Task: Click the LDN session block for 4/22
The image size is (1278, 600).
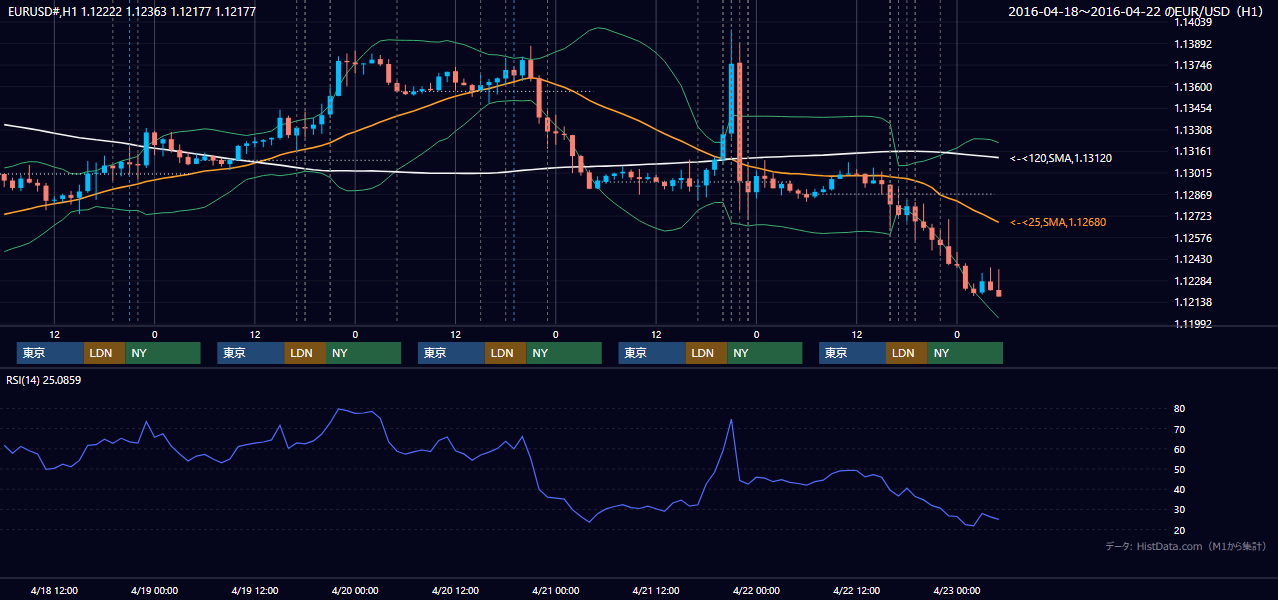Action: coord(906,353)
